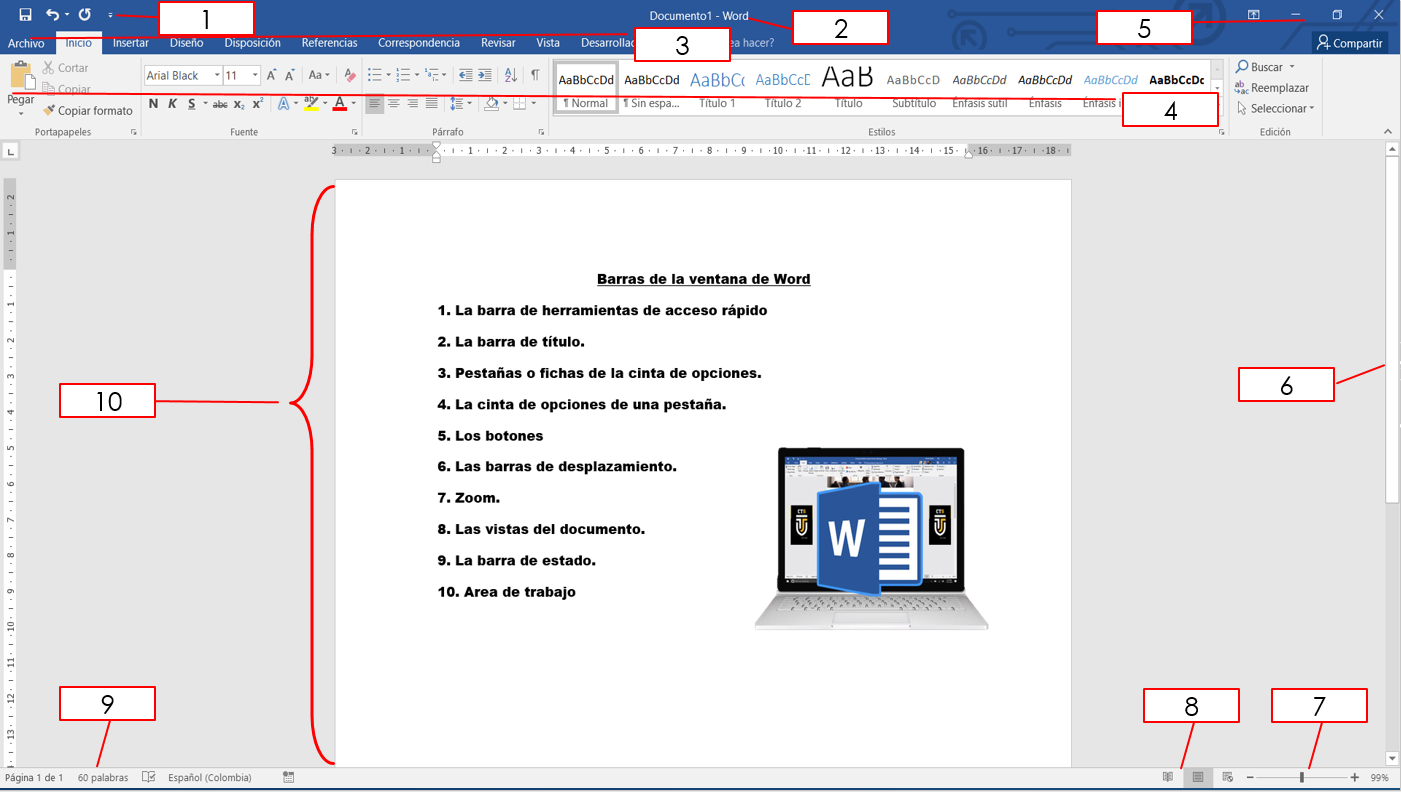Image resolution: width=1401 pixels, height=792 pixels.
Task: Switch to the Diseño tab
Action: point(187,43)
